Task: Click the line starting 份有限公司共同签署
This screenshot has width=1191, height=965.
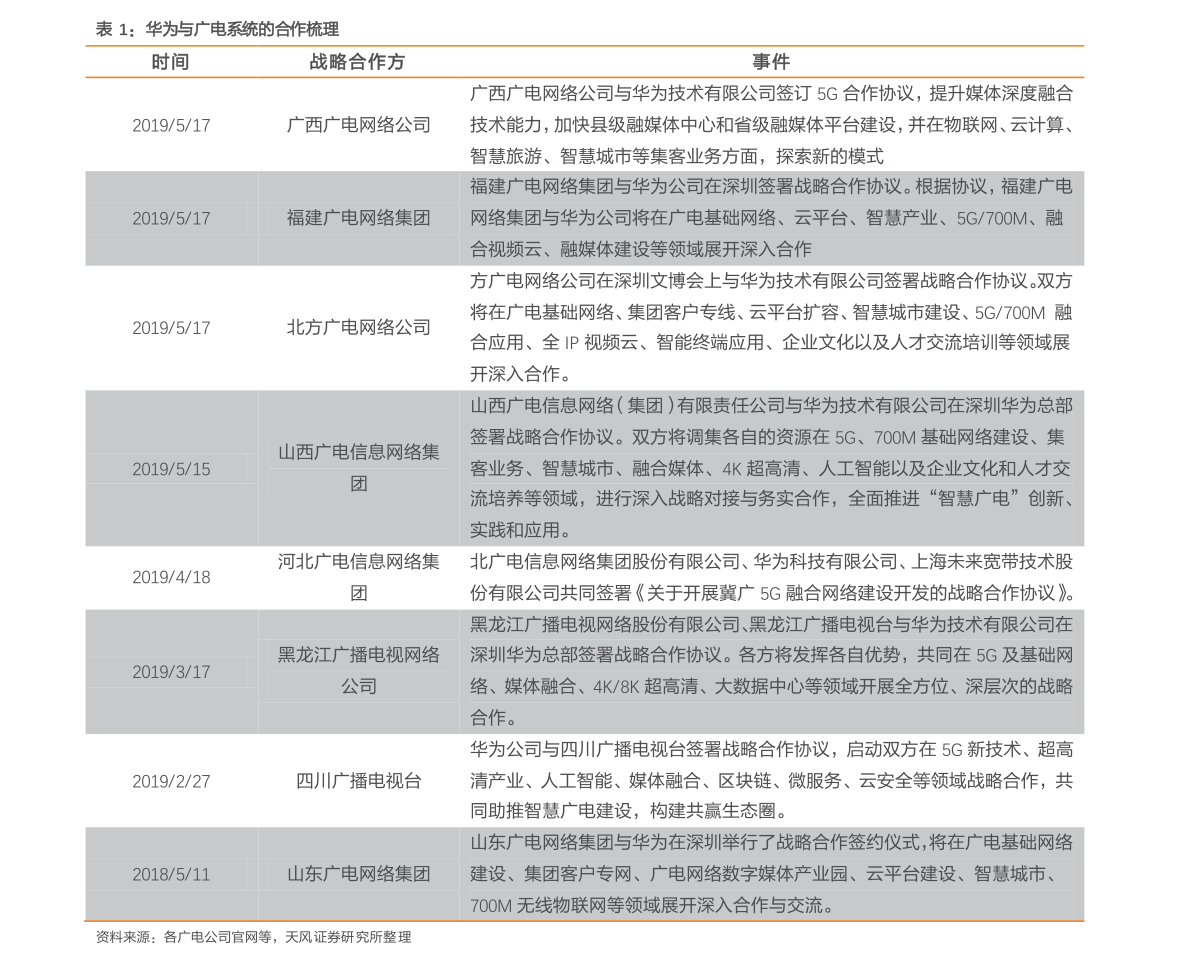Action: point(772,593)
